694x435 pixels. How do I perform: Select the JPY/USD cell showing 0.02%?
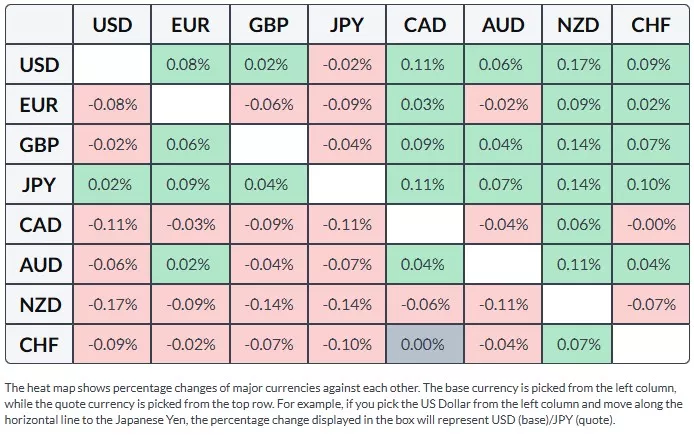[112, 184]
